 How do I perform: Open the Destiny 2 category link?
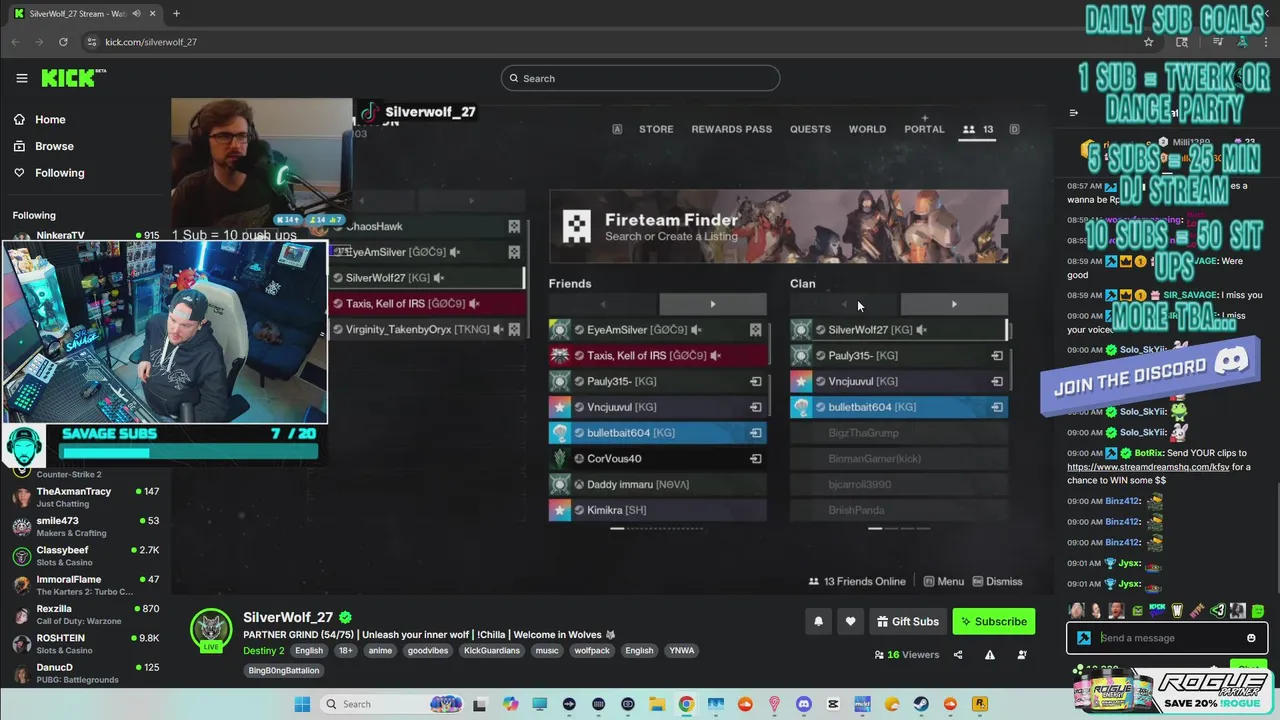pyautogui.click(x=264, y=650)
